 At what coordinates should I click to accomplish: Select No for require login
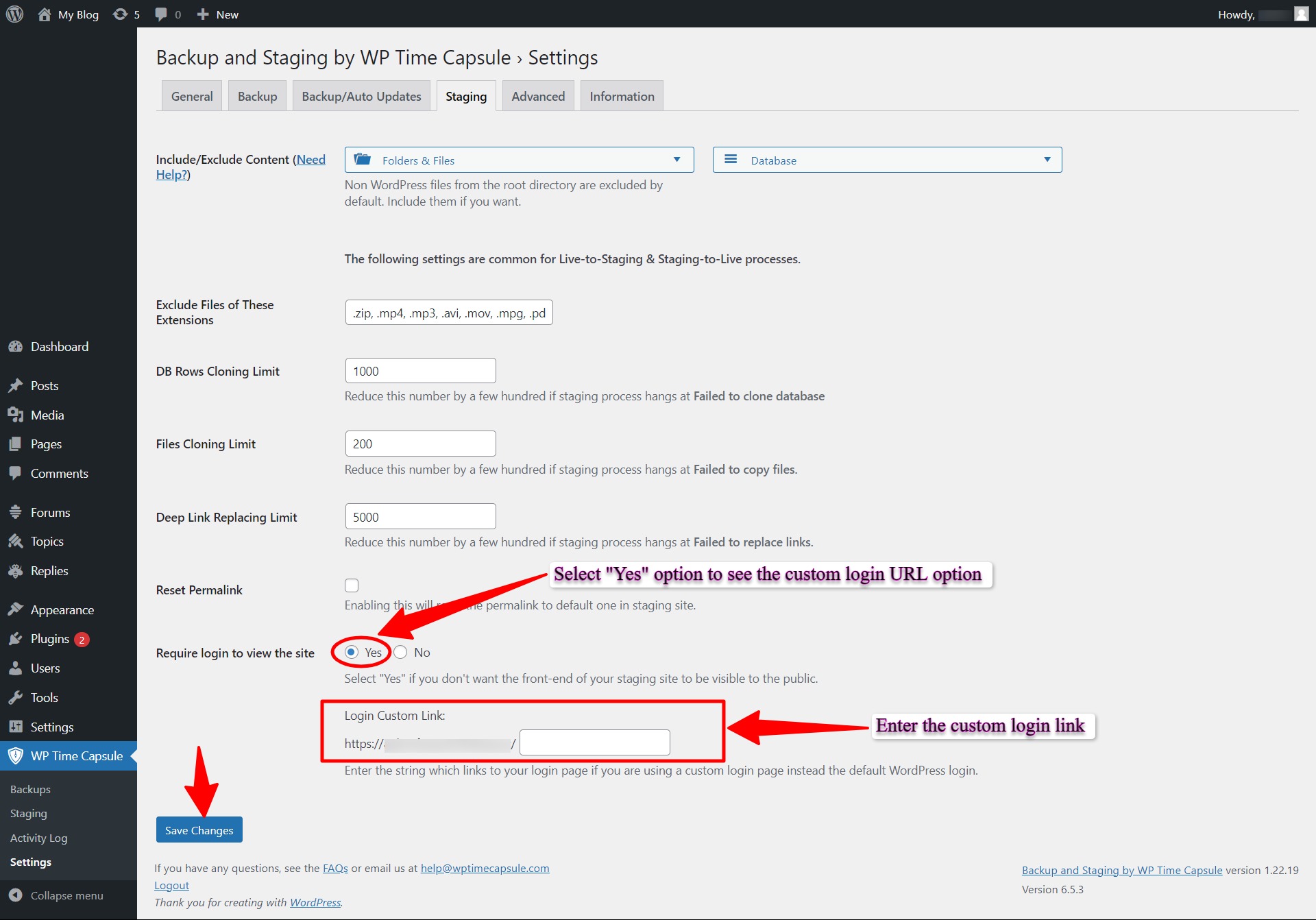click(x=401, y=653)
